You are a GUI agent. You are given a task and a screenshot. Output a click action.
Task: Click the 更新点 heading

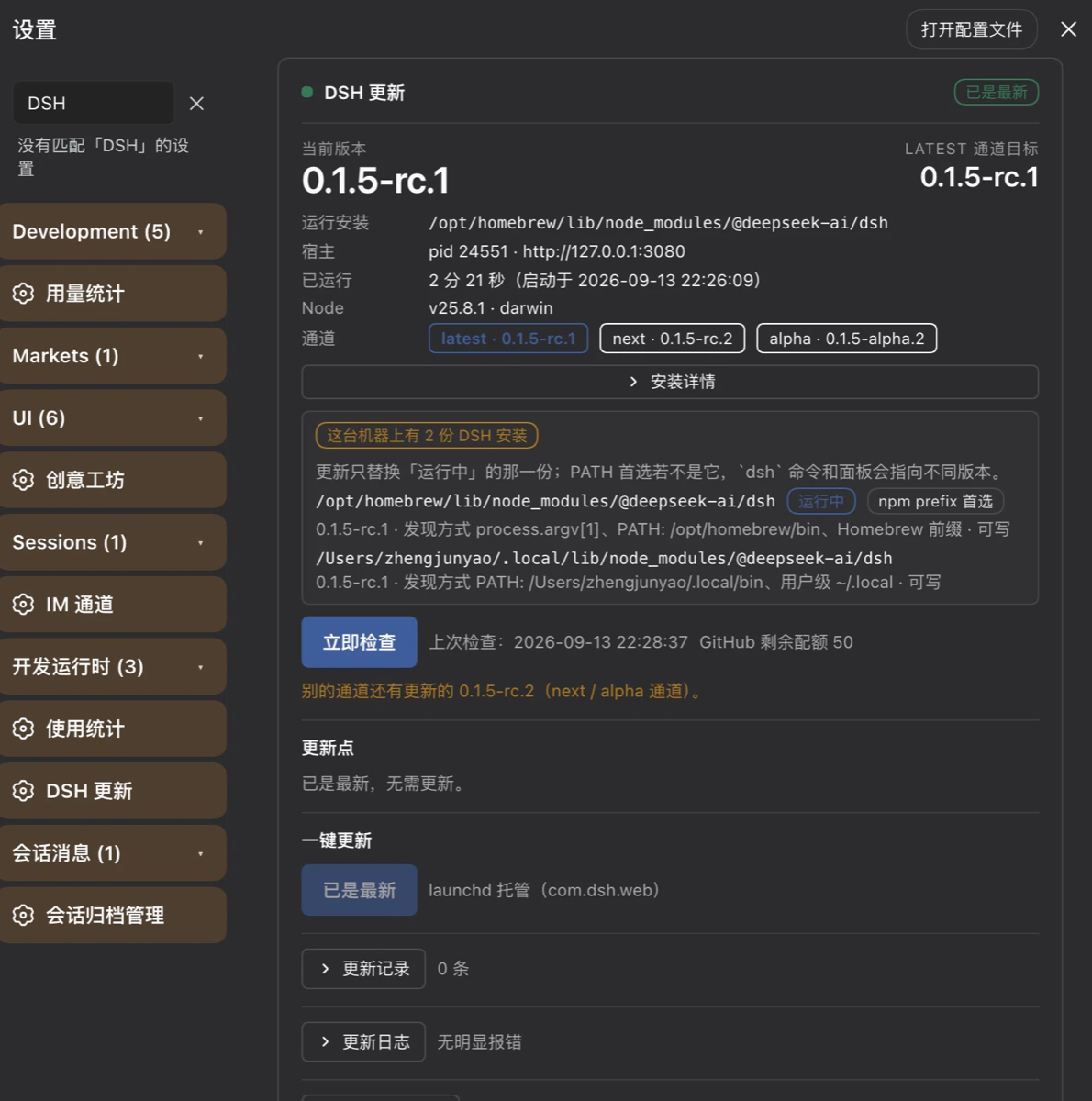[328, 748]
